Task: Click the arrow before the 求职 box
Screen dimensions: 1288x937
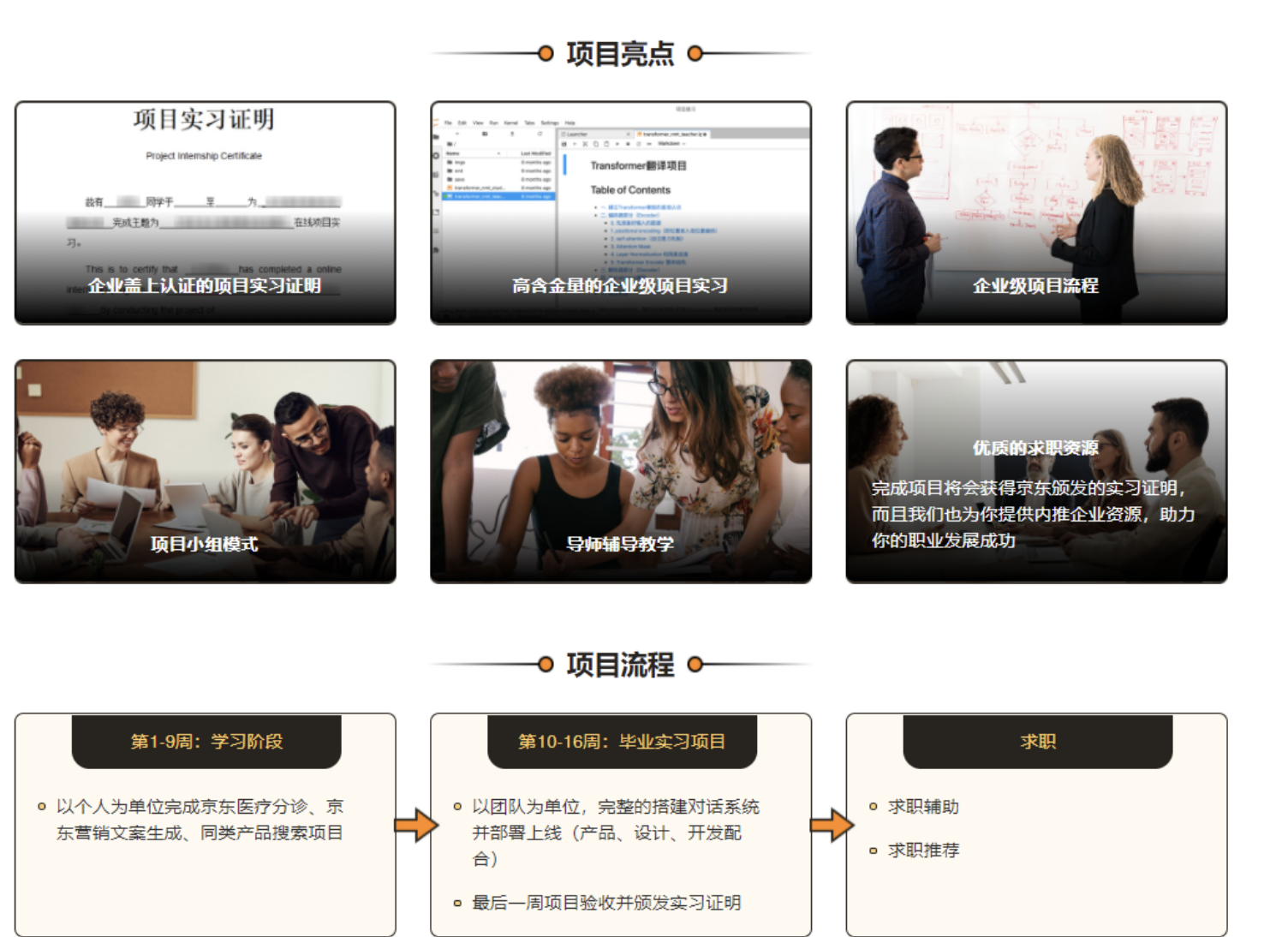Action: point(832,825)
